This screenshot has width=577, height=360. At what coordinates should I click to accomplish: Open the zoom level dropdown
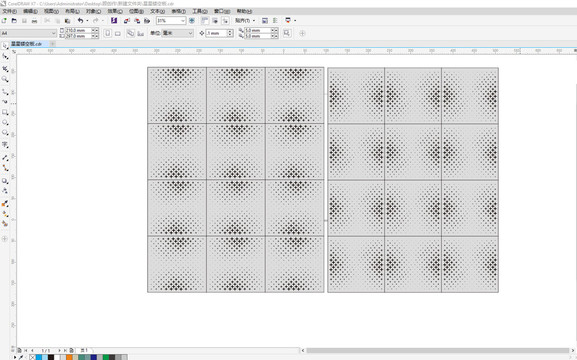click(183, 21)
